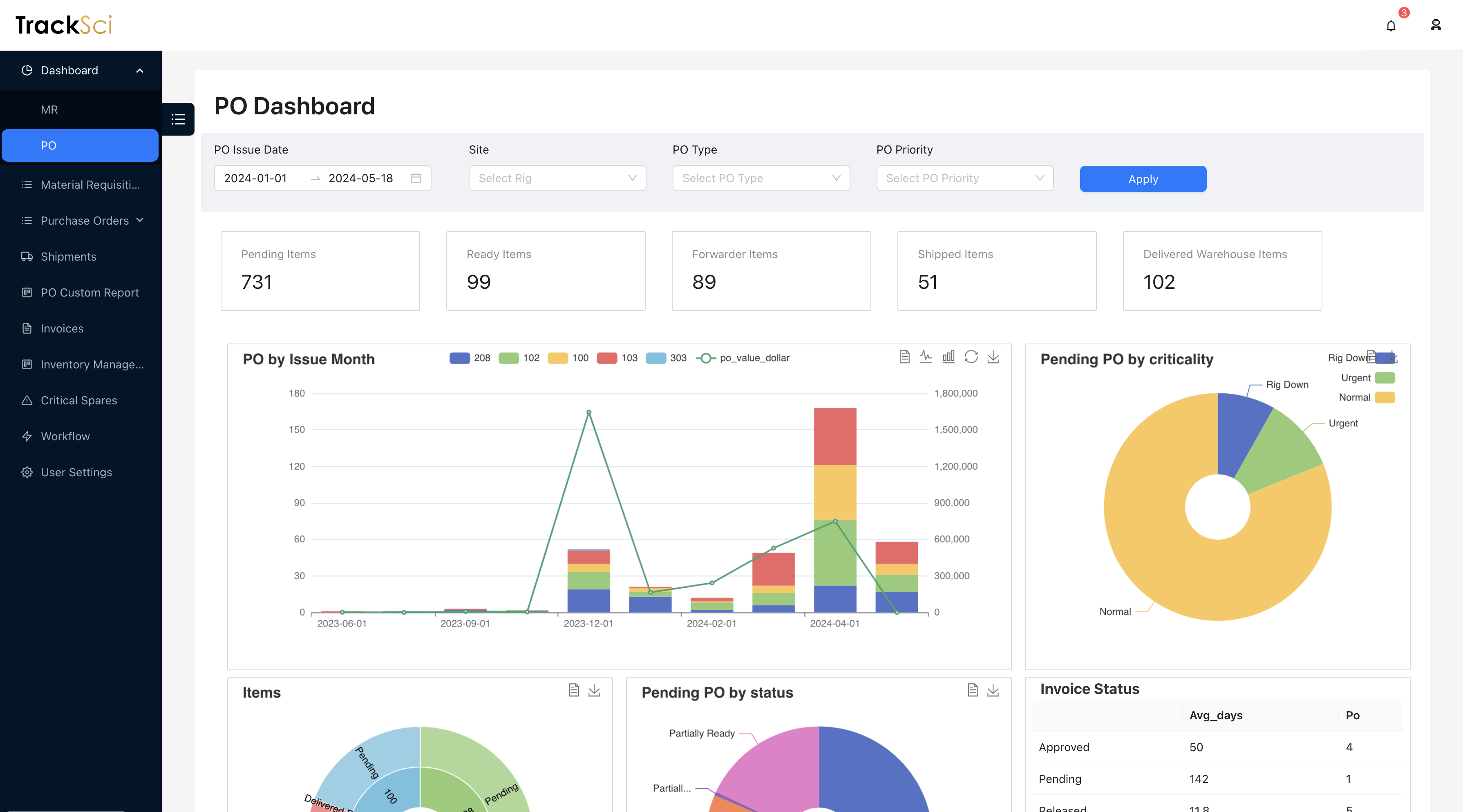Expand the Purchase Orders submenu
This screenshot has width=1463, height=812.
tap(81, 221)
